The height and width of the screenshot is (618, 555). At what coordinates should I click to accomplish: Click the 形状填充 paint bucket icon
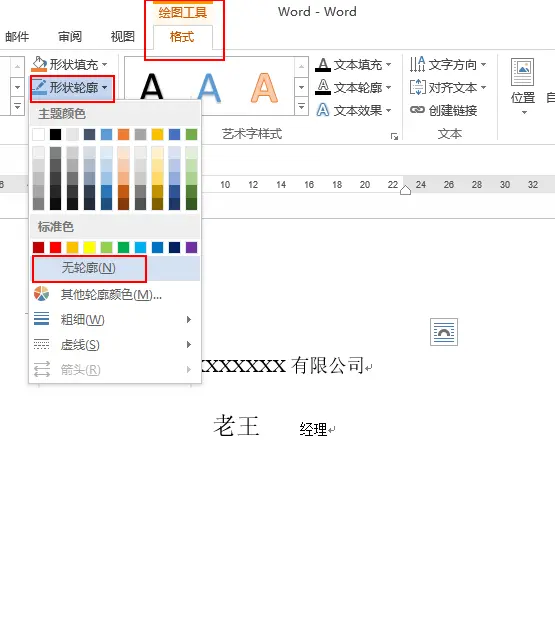click(x=39, y=64)
